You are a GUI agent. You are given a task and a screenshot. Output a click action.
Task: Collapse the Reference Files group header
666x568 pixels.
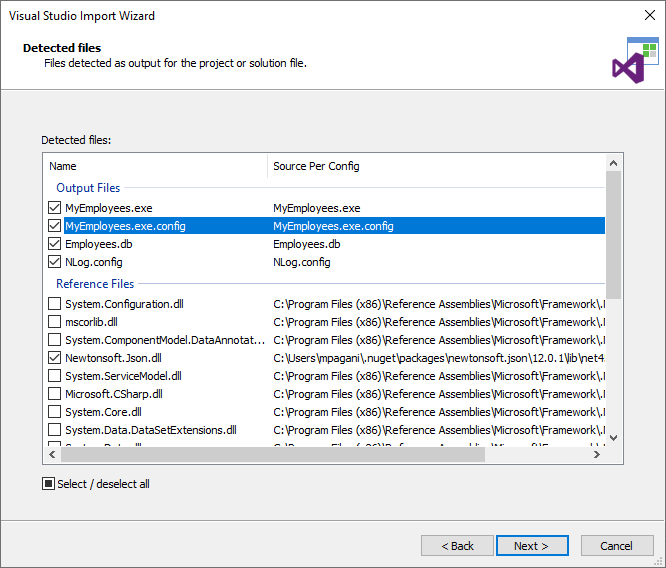[95, 284]
